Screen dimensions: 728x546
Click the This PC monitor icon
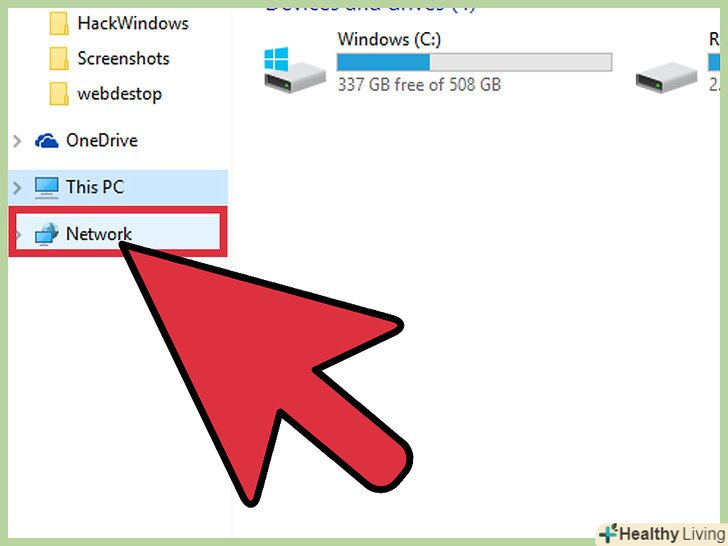(46, 188)
